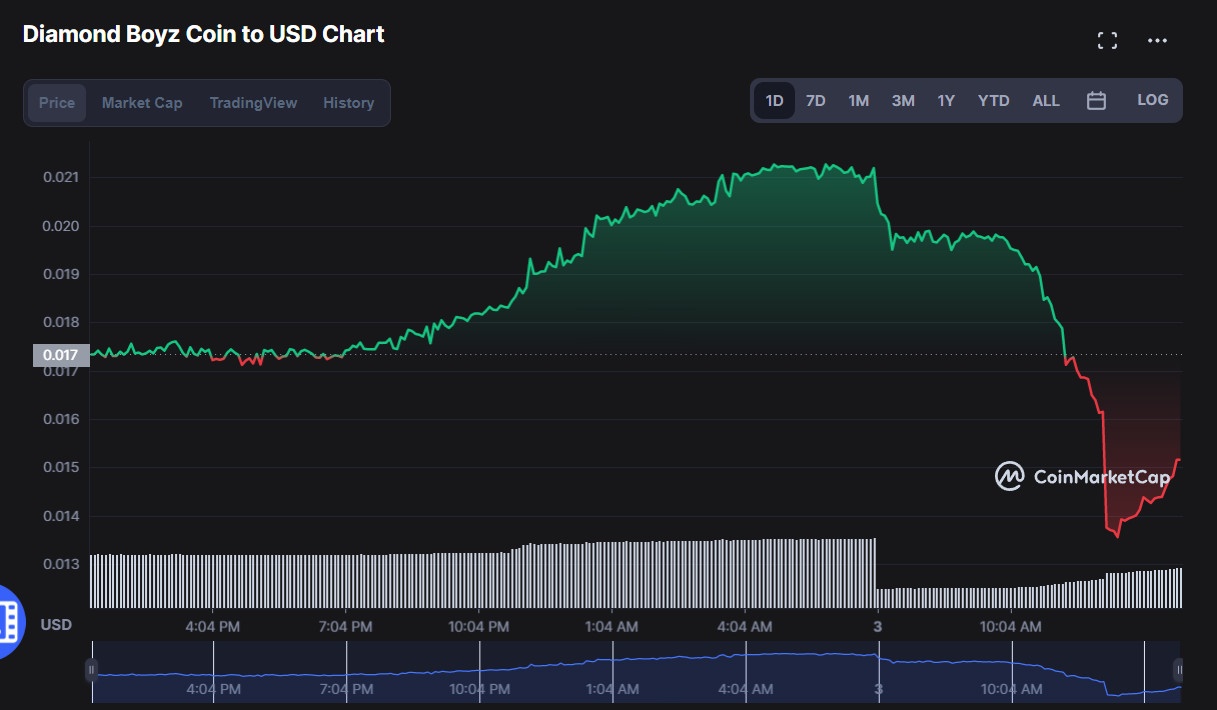Select the 1D time range
The image size is (1217, 710).
774,101
